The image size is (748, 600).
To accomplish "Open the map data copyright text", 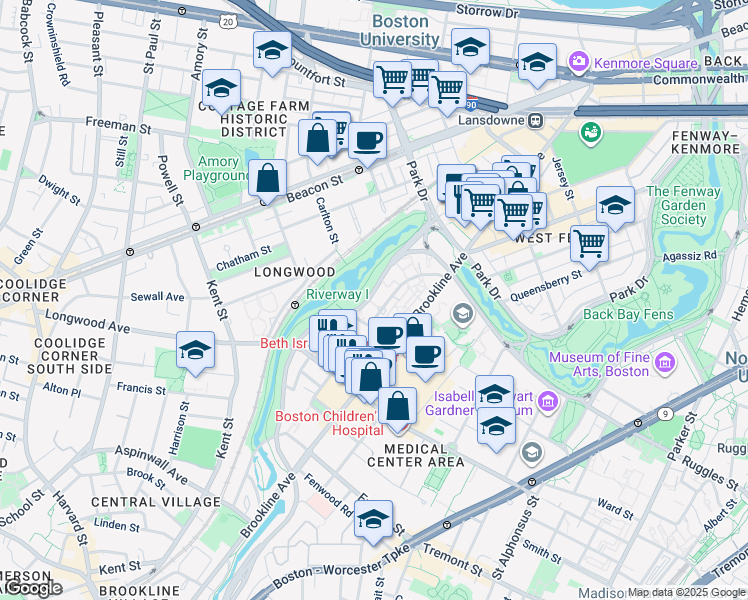I will click(x=687, y=593).
